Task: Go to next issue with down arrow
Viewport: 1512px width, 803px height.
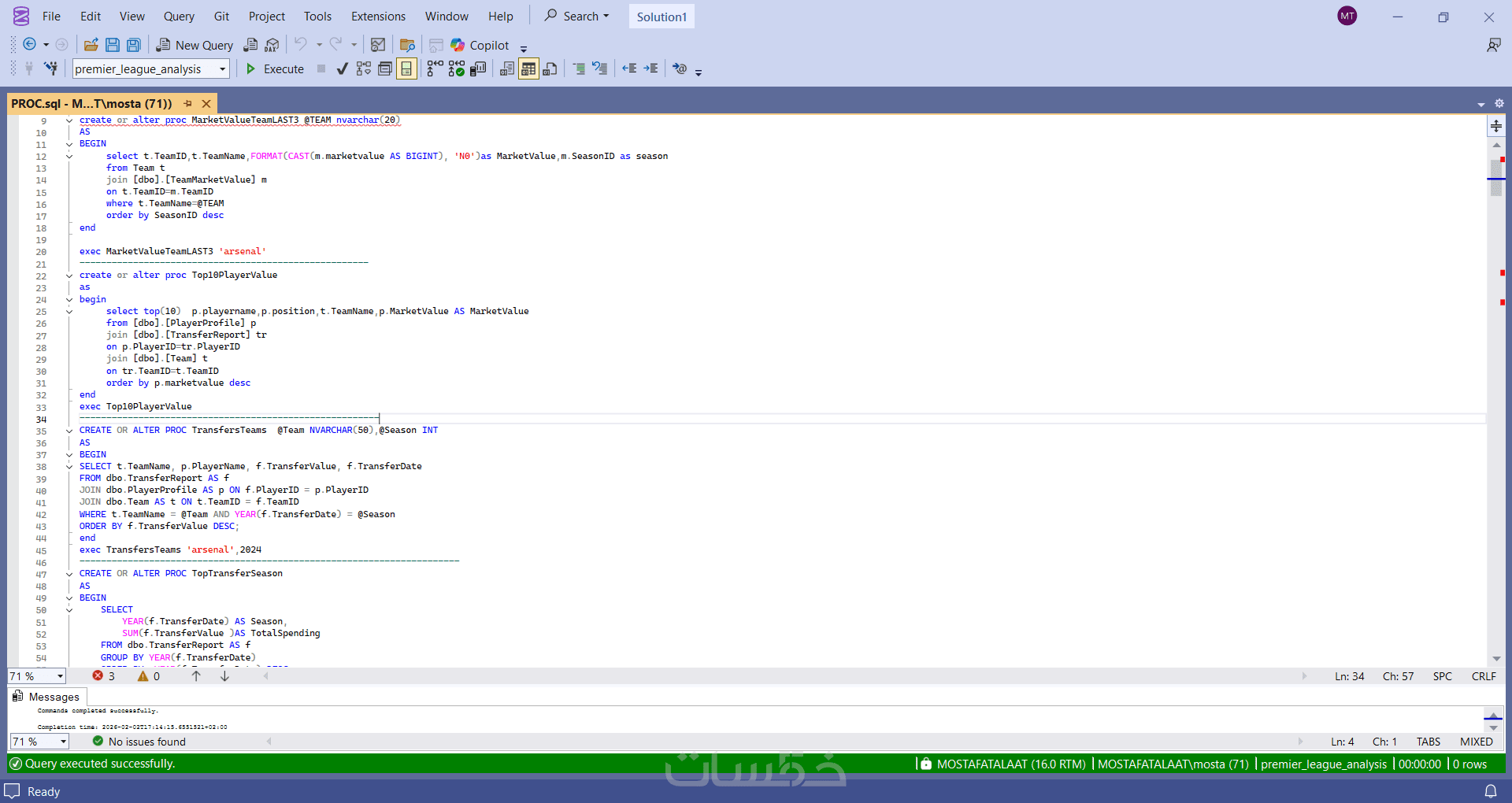Action: tap(224, 676)
